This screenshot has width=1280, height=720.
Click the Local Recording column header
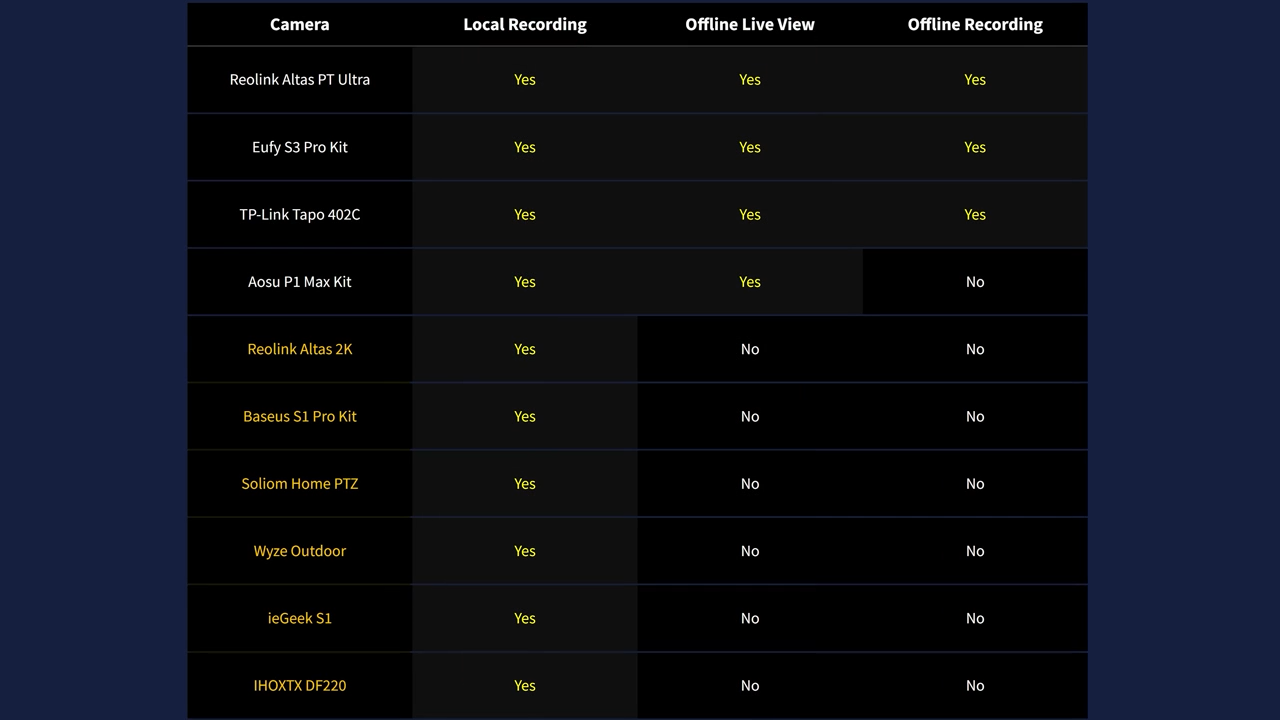tap(525, 24)
